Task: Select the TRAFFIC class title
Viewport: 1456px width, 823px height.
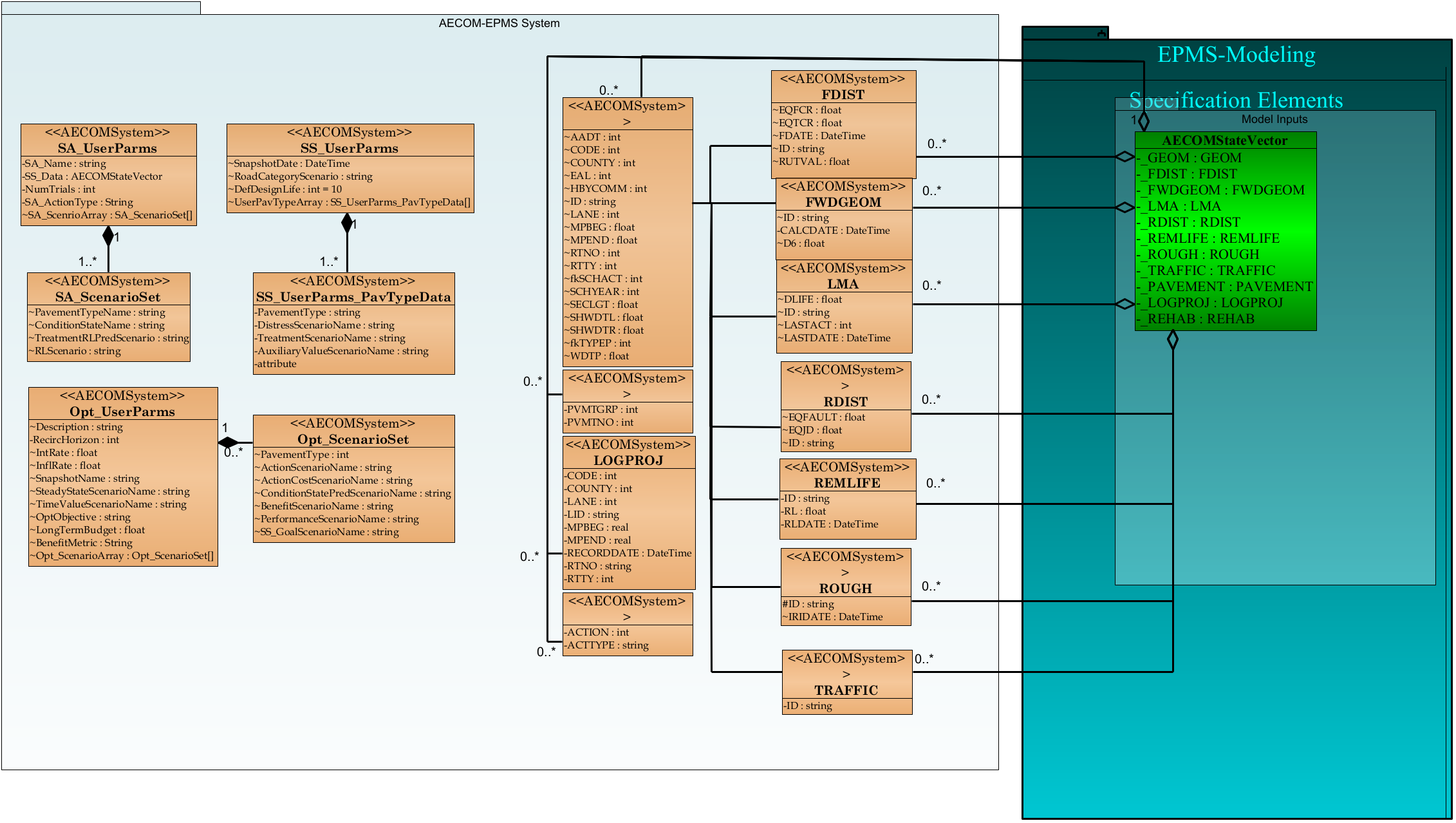Action: [846, 690]
